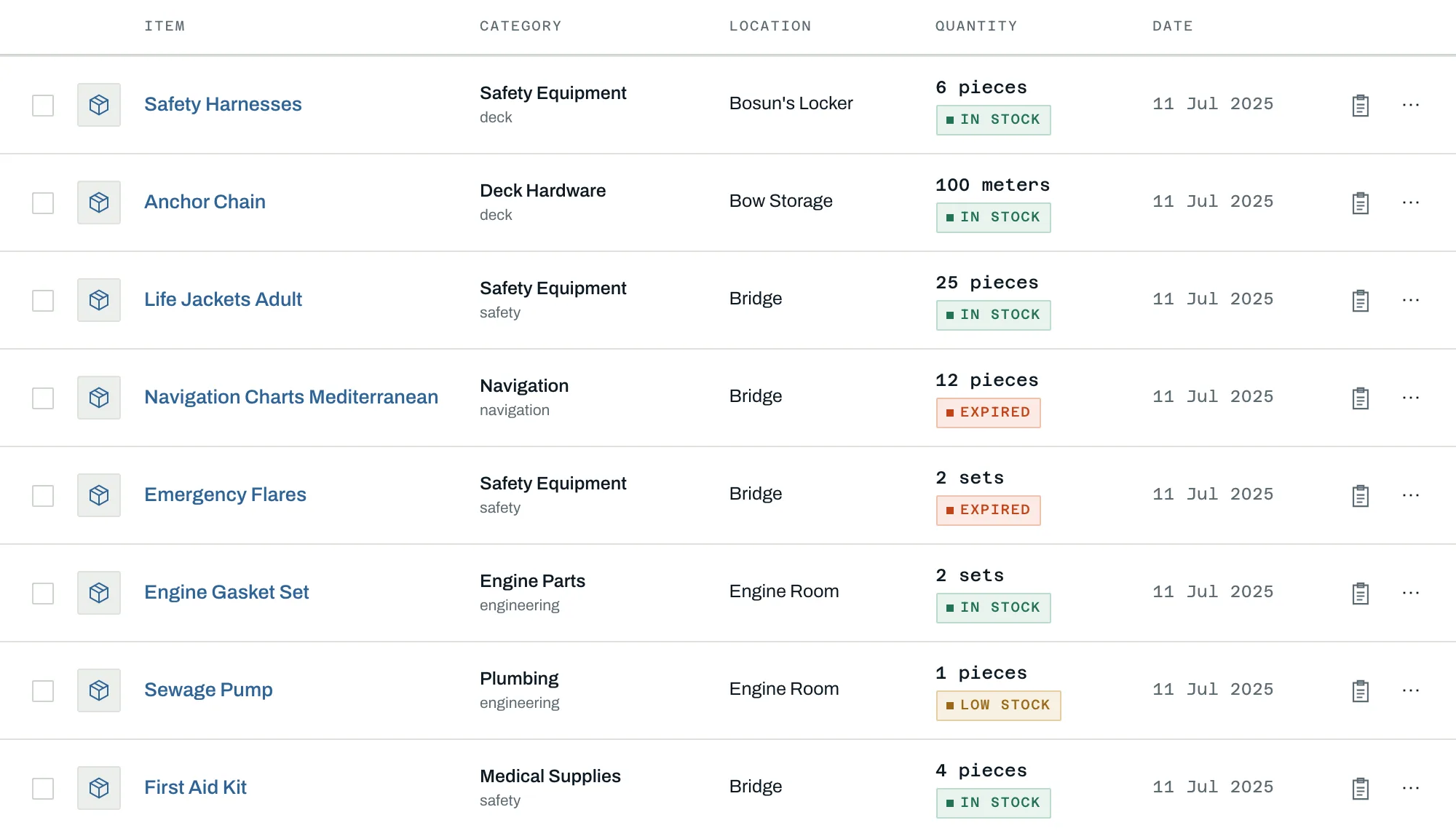This screenshot has height=839, width=1456.
Task: Open clipboard icon for Sewage Pump row
Action: click(x=1360, y=690)
